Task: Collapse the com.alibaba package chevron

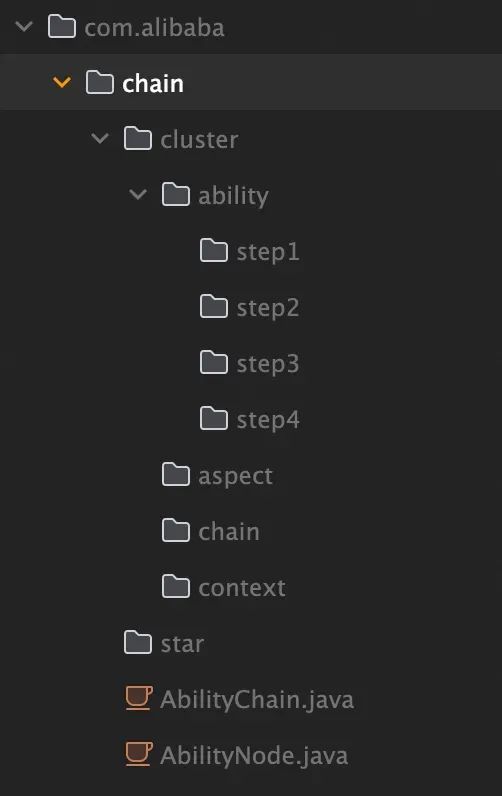Action: click(24, 26)
